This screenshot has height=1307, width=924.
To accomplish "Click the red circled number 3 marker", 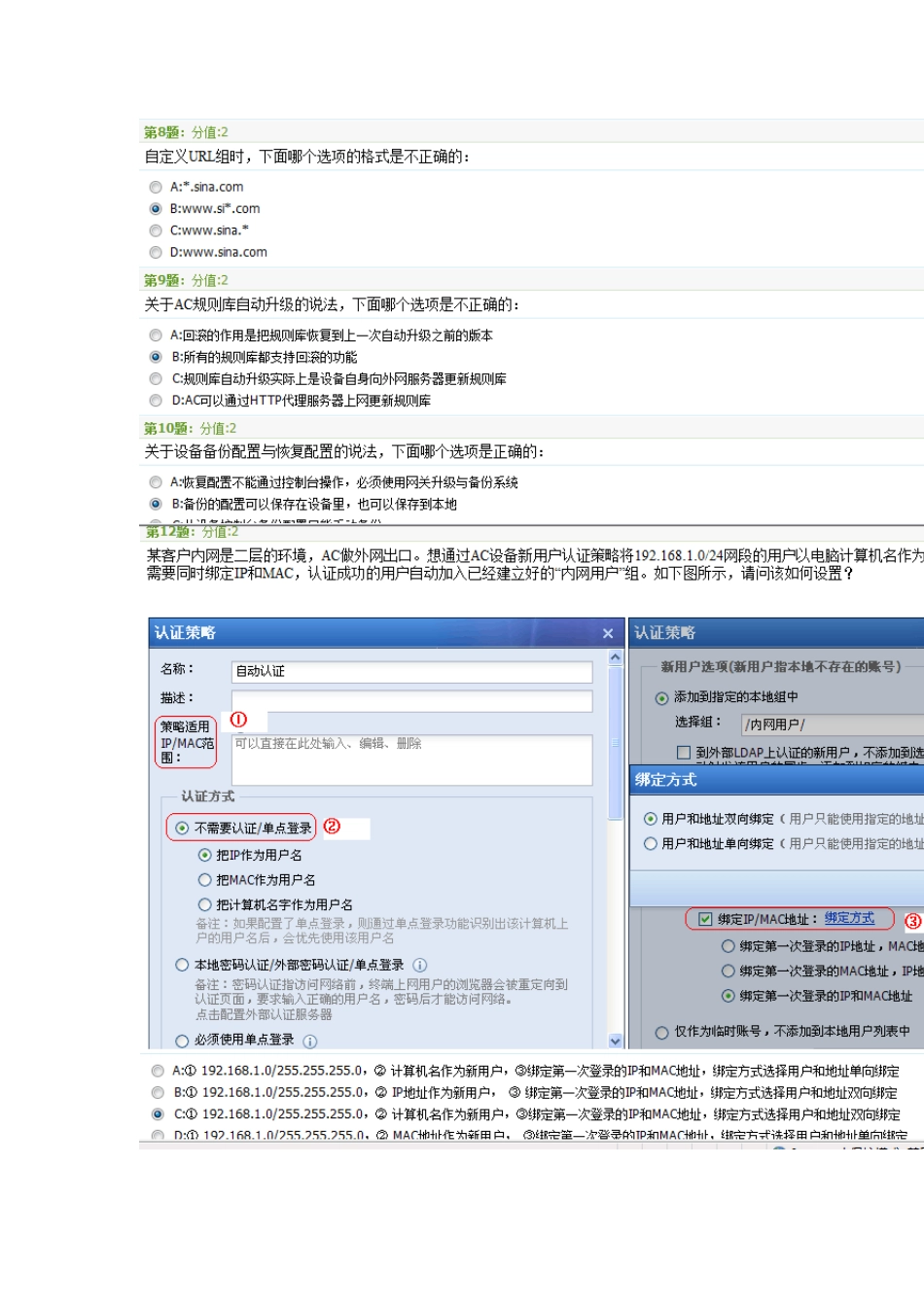I will (x=912, y=920).
